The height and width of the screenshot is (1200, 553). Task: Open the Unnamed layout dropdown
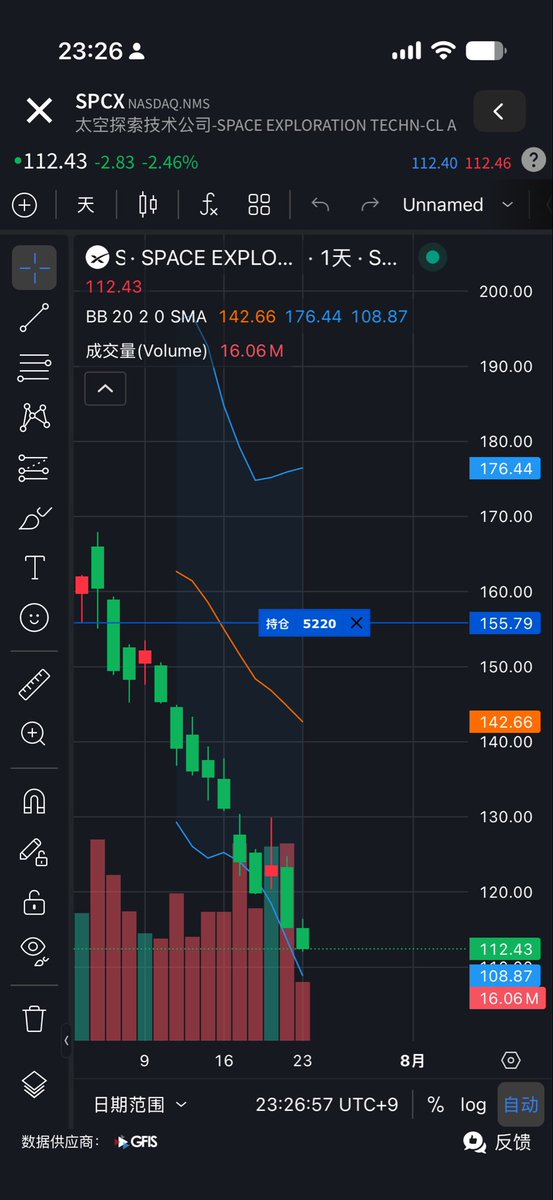[x=457, y=205]
